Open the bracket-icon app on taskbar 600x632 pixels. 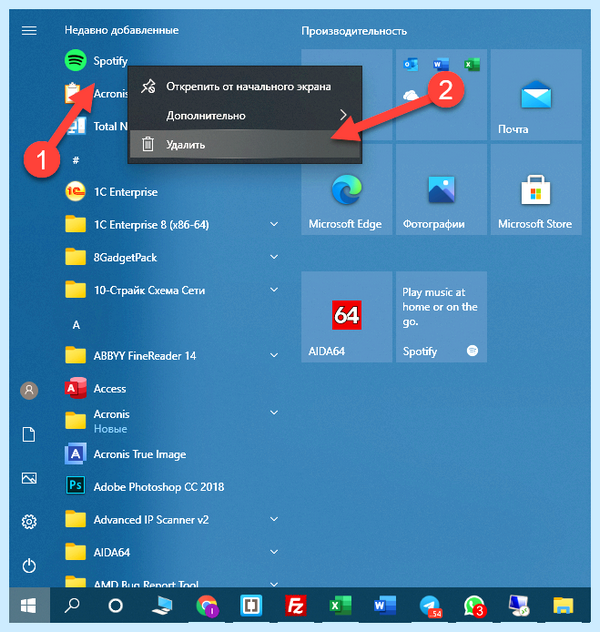tap(251, 605)
